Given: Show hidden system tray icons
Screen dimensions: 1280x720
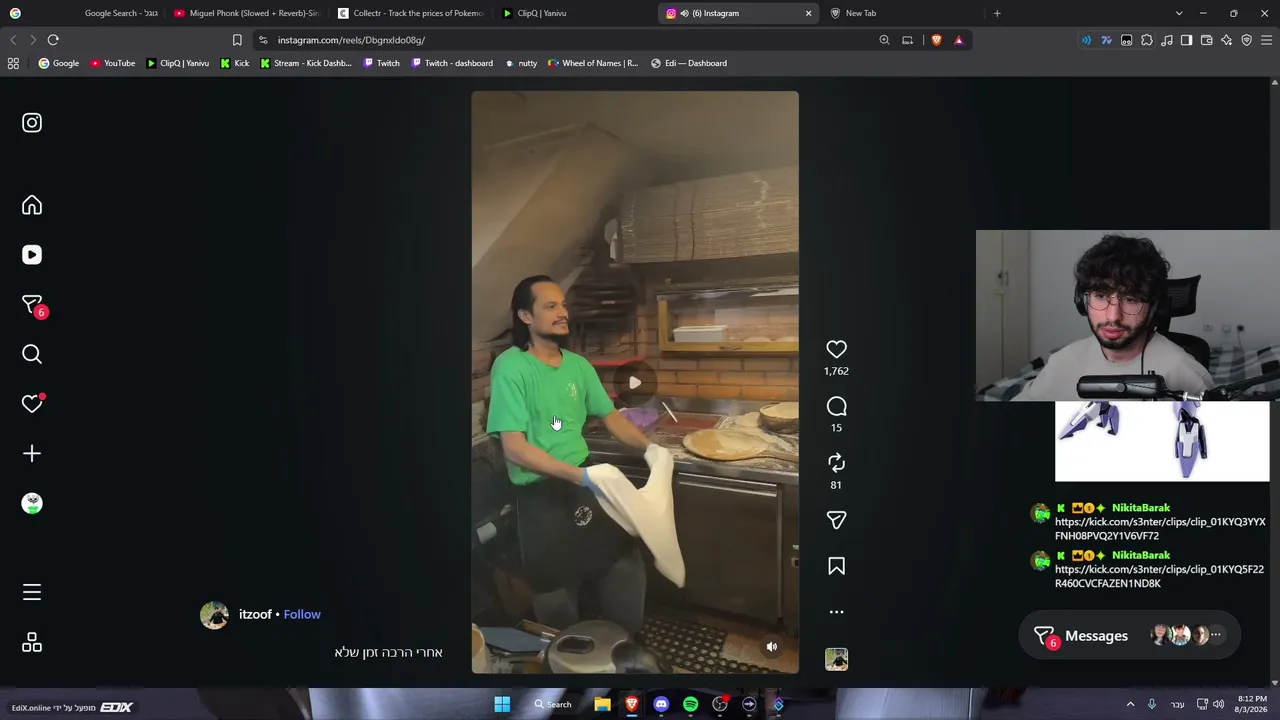Looking at the screenshot, I should pos(1130,704).
